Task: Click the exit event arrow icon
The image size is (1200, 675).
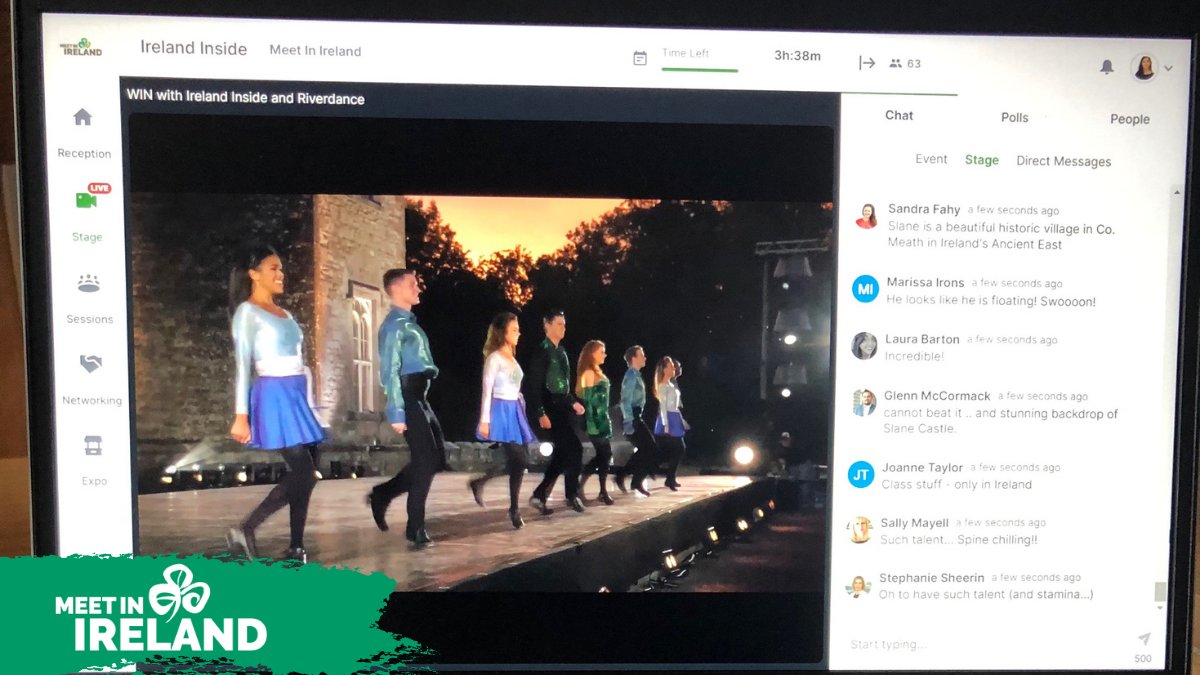Action: point(867,63)
